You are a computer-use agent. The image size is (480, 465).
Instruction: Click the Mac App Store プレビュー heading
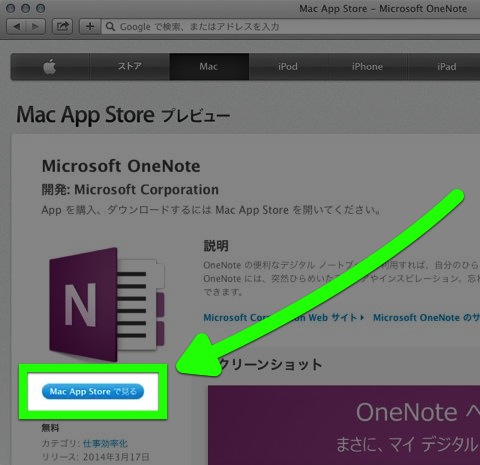point(123,115)
